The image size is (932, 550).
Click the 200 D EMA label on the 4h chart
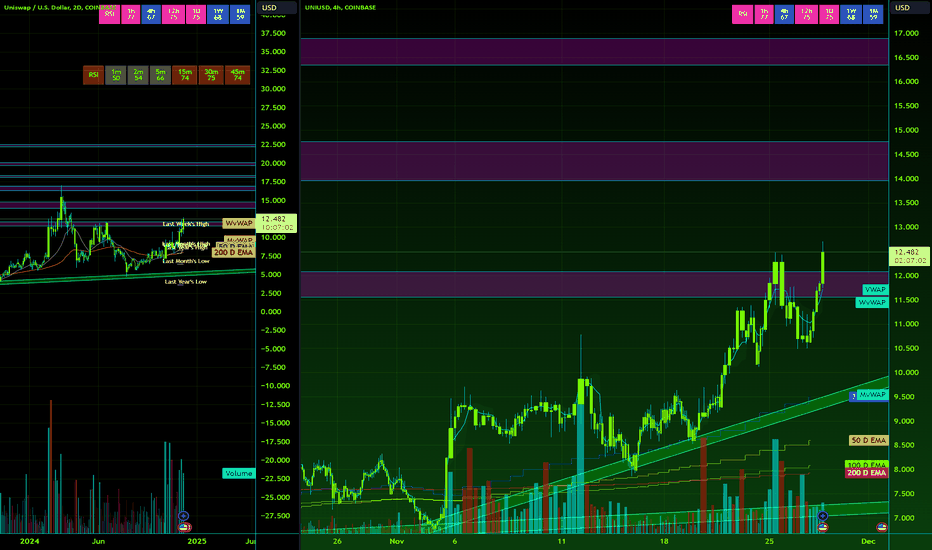tap(867, 473)
